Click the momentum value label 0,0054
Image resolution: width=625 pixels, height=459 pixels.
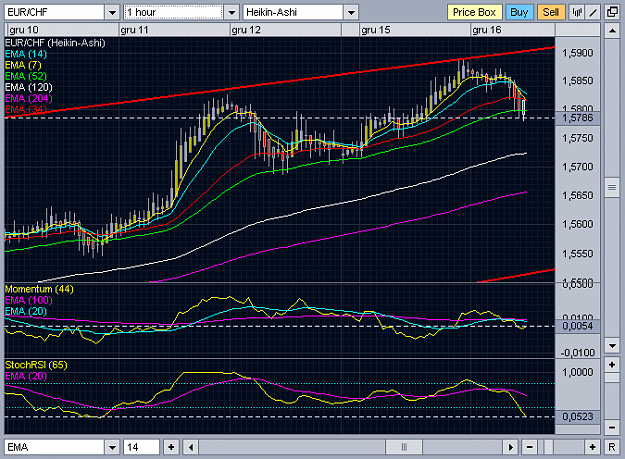[578, 326]
